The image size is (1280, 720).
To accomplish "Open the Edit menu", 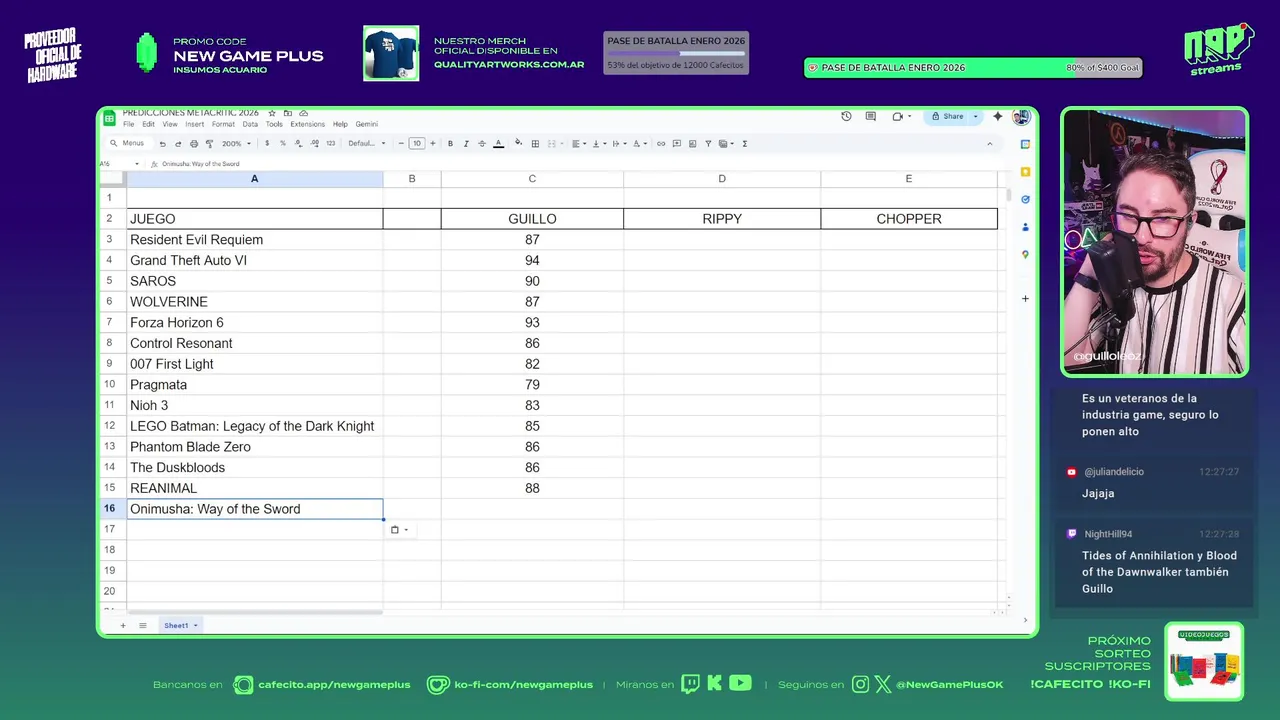I will [148, 124].
